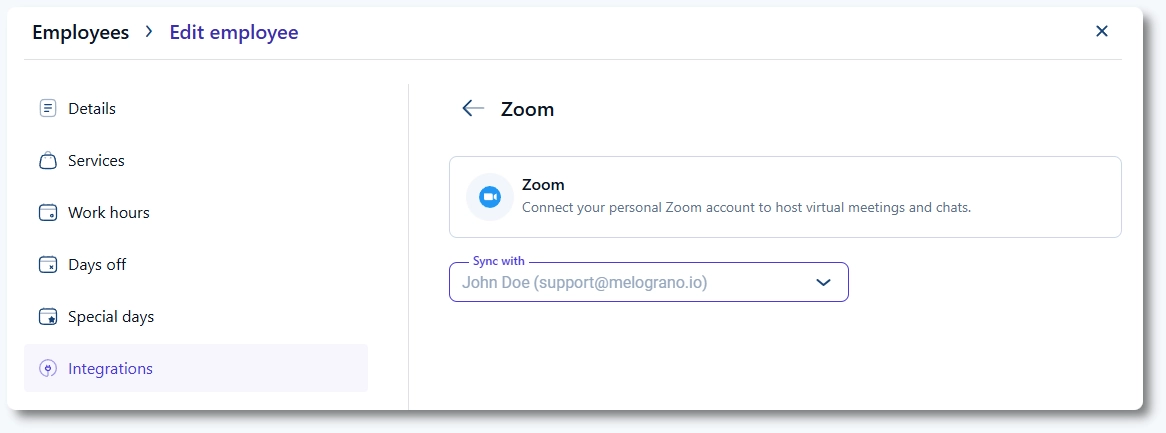Click the Work hours calendar icon
The width and height of the screenshot is (1166, 433).
point(47,213)
